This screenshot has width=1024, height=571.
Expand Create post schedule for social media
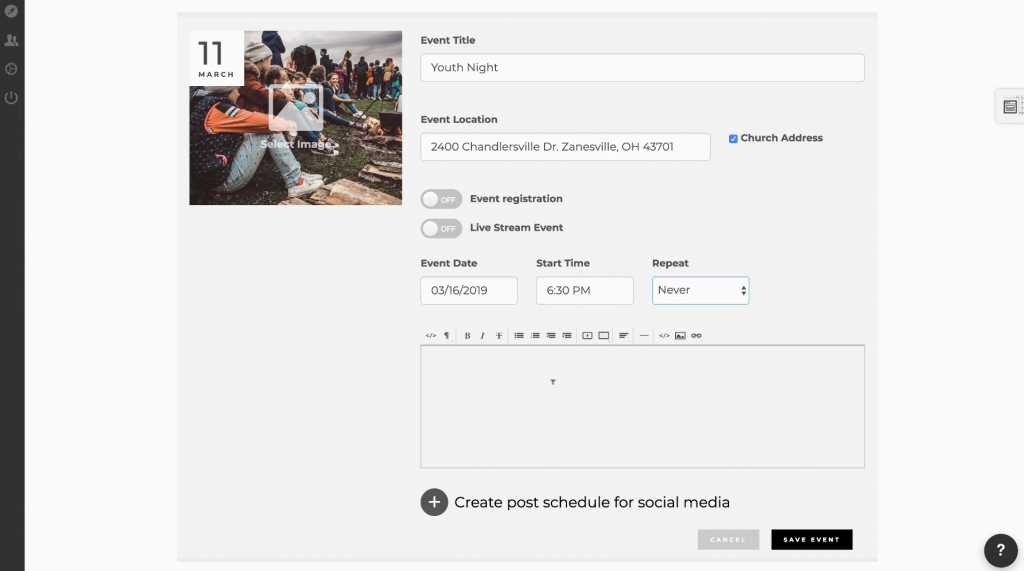pyautogui.click(x=433, y=502)
